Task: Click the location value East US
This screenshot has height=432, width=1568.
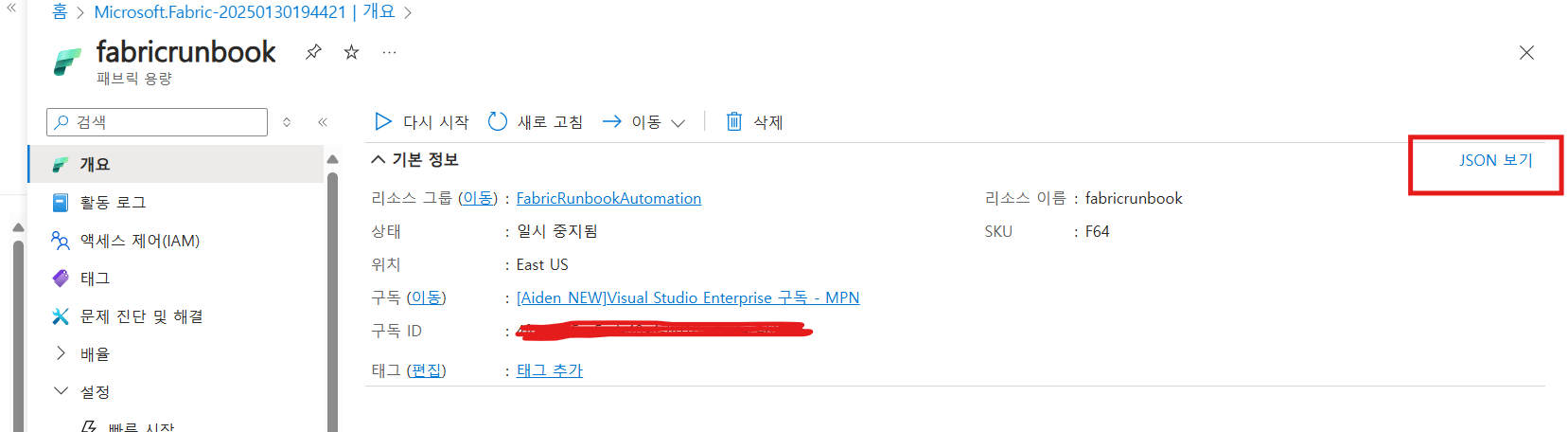Action: pyautogui.click(x=542, y=264)
